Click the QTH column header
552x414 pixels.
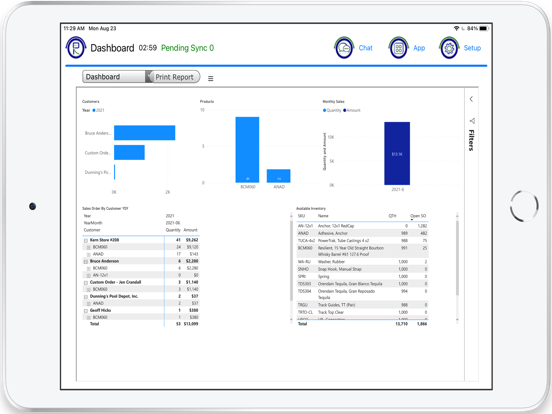[x=392, y=216]
